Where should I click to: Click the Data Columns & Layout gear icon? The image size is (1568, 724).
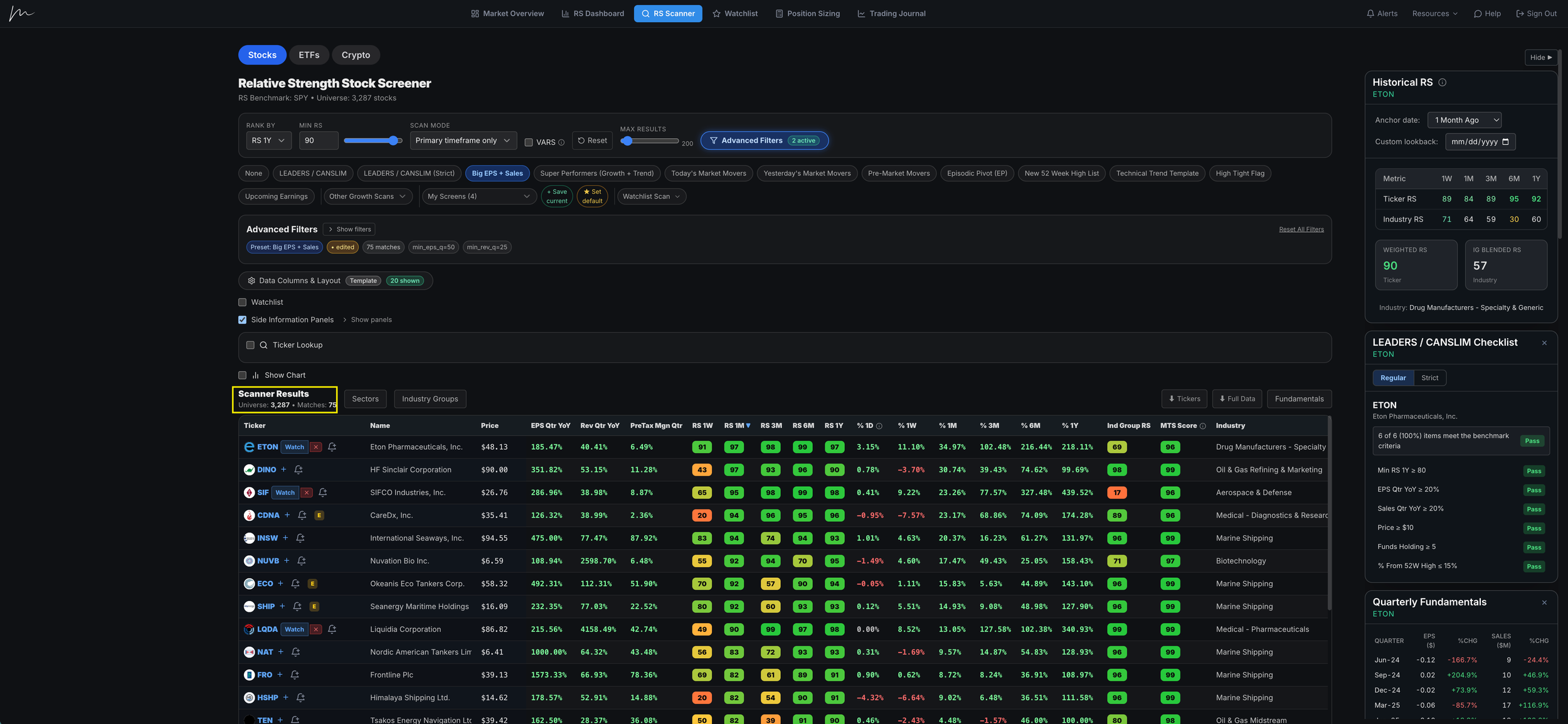pyautogui.click(x=252, y=281)
